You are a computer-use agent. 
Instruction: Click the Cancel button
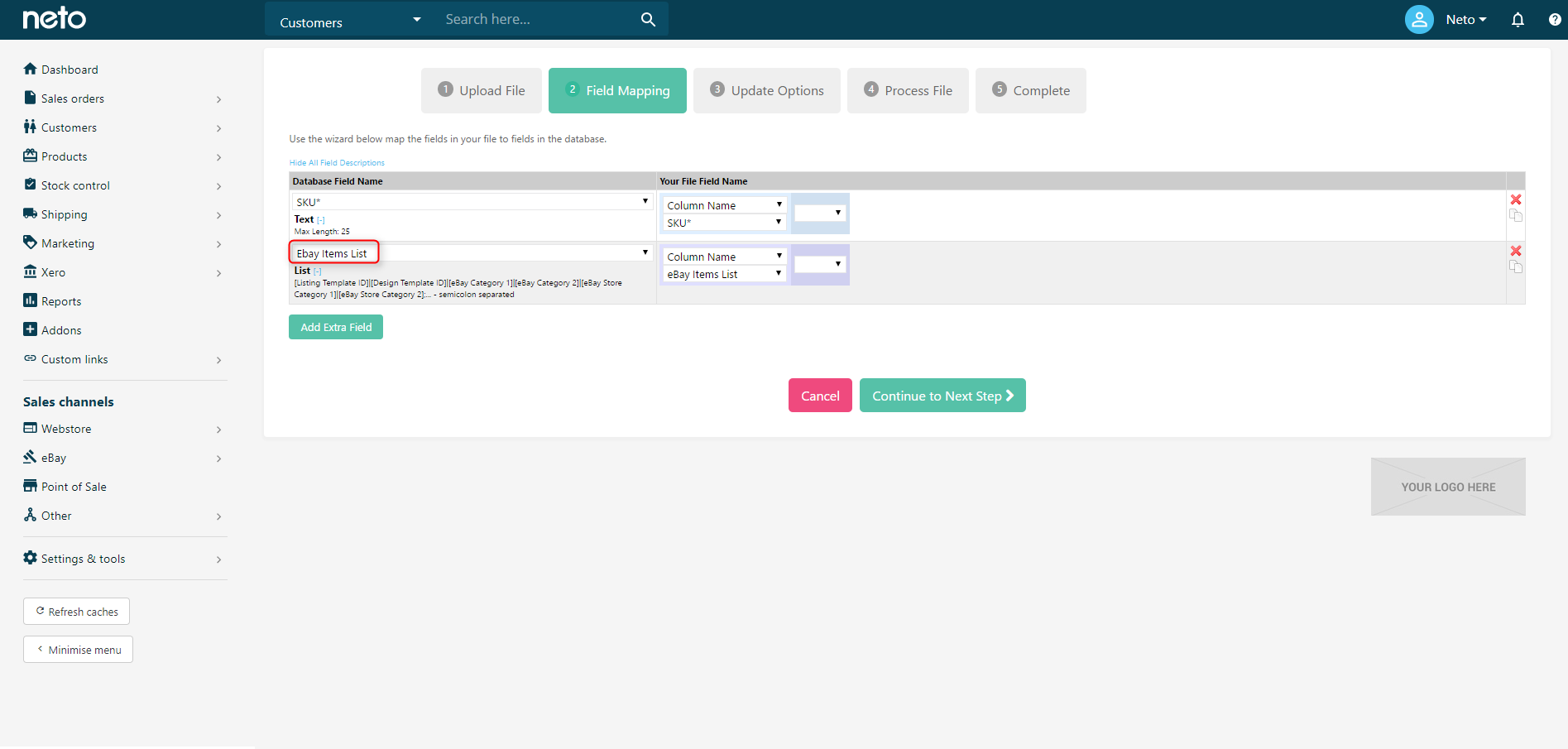tap(820, 396)
